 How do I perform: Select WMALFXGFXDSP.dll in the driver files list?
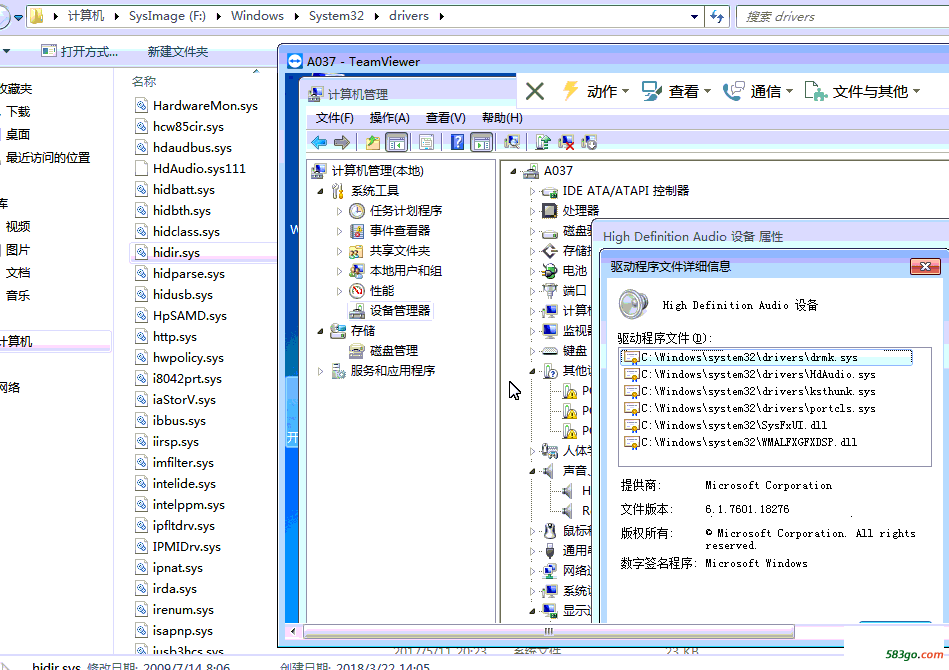[x=741, y=442]
